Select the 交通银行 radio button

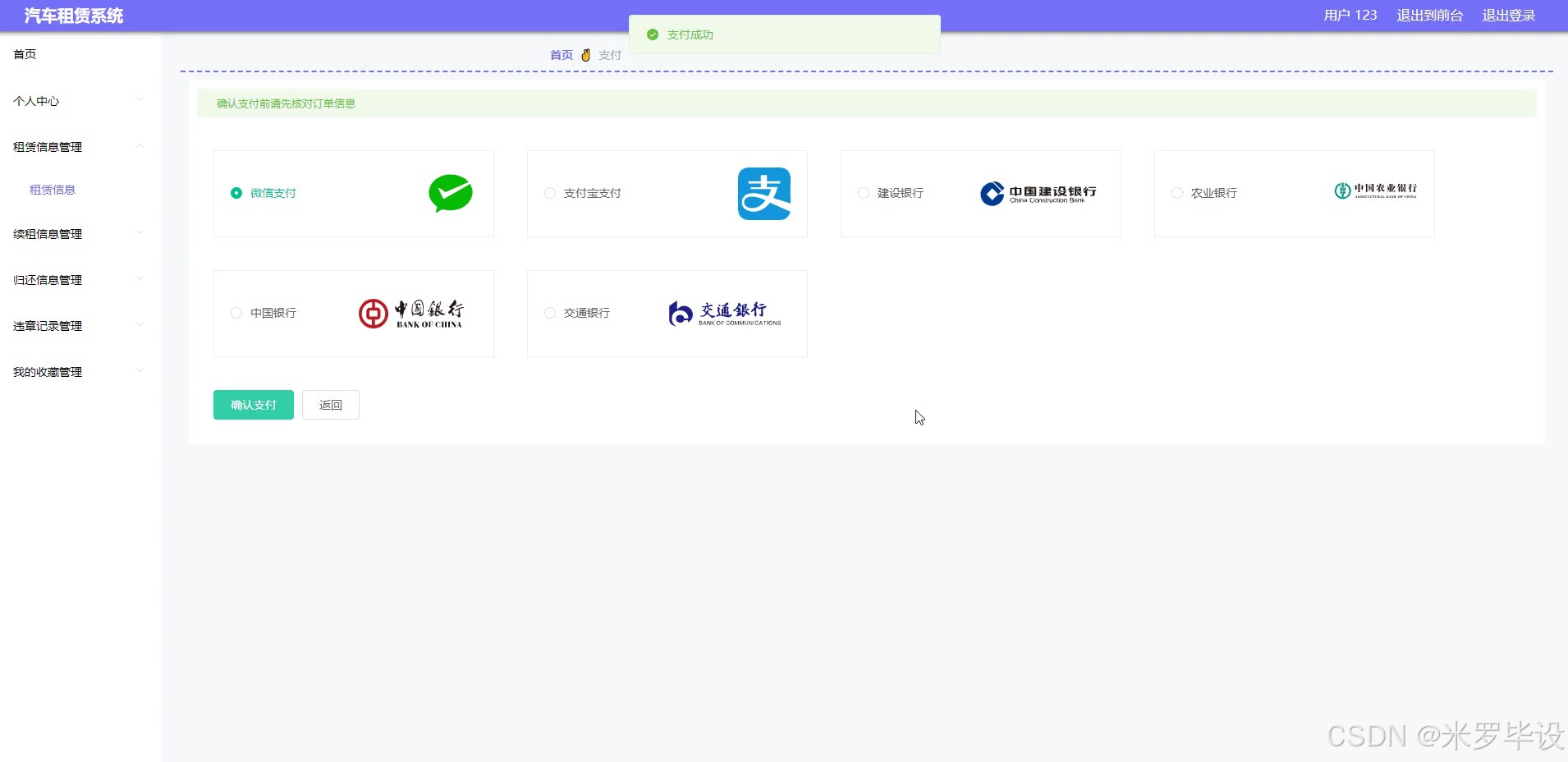tap(550, 313)
